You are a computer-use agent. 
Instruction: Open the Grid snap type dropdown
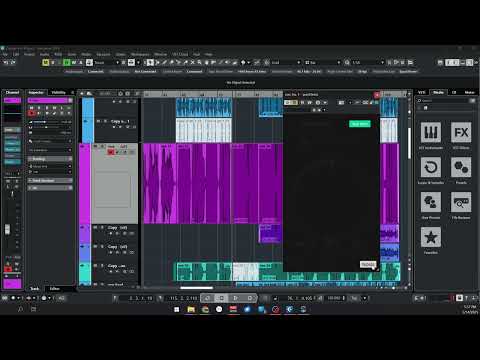coord(286,62)
